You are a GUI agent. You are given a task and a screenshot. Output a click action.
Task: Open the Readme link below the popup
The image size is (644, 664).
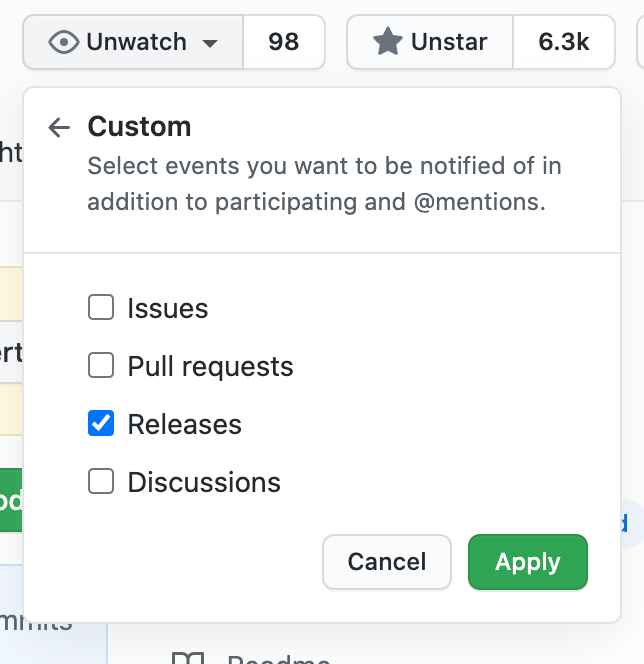[278, 659]
